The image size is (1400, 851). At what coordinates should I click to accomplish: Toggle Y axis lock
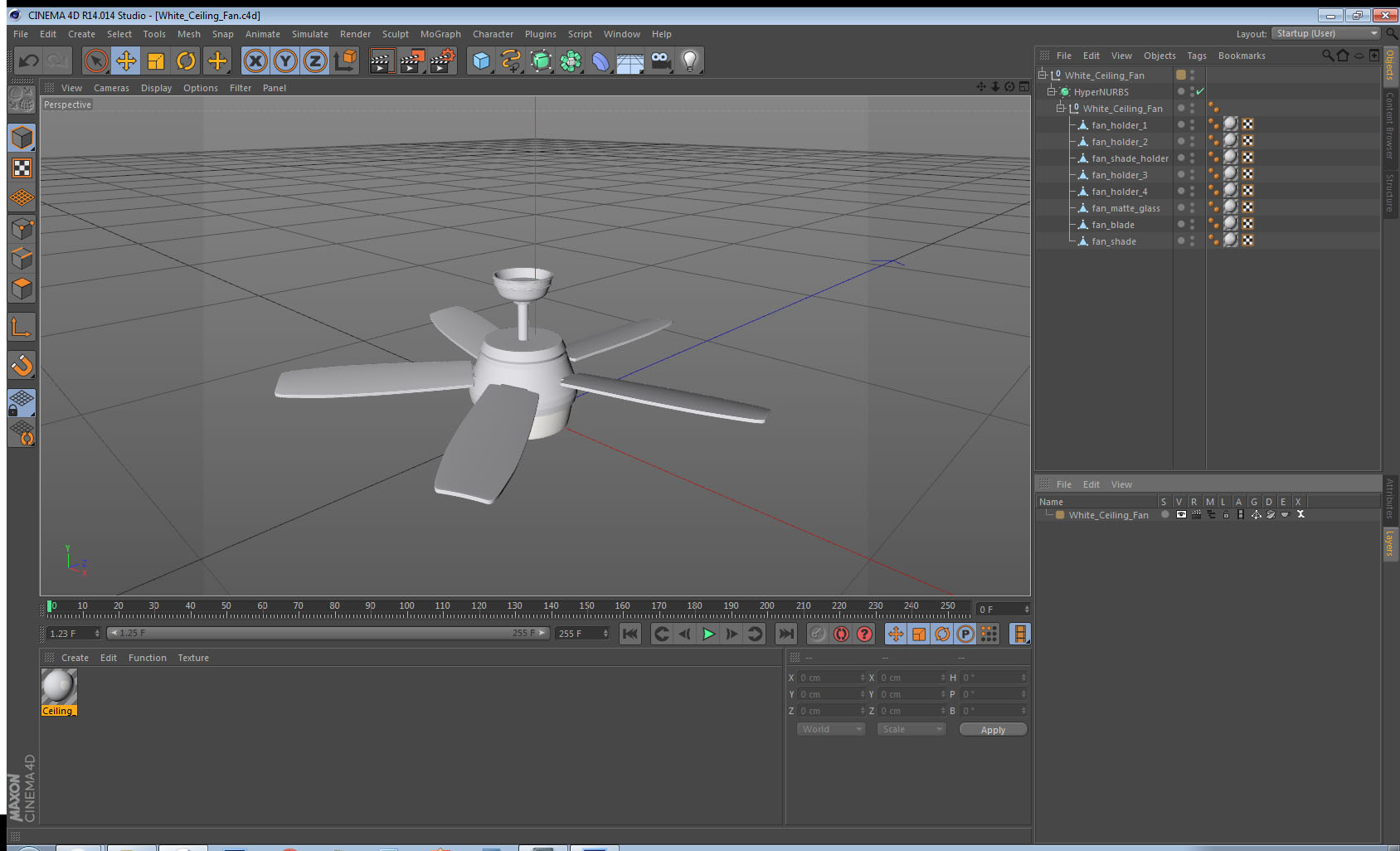[x=285, y=61]
